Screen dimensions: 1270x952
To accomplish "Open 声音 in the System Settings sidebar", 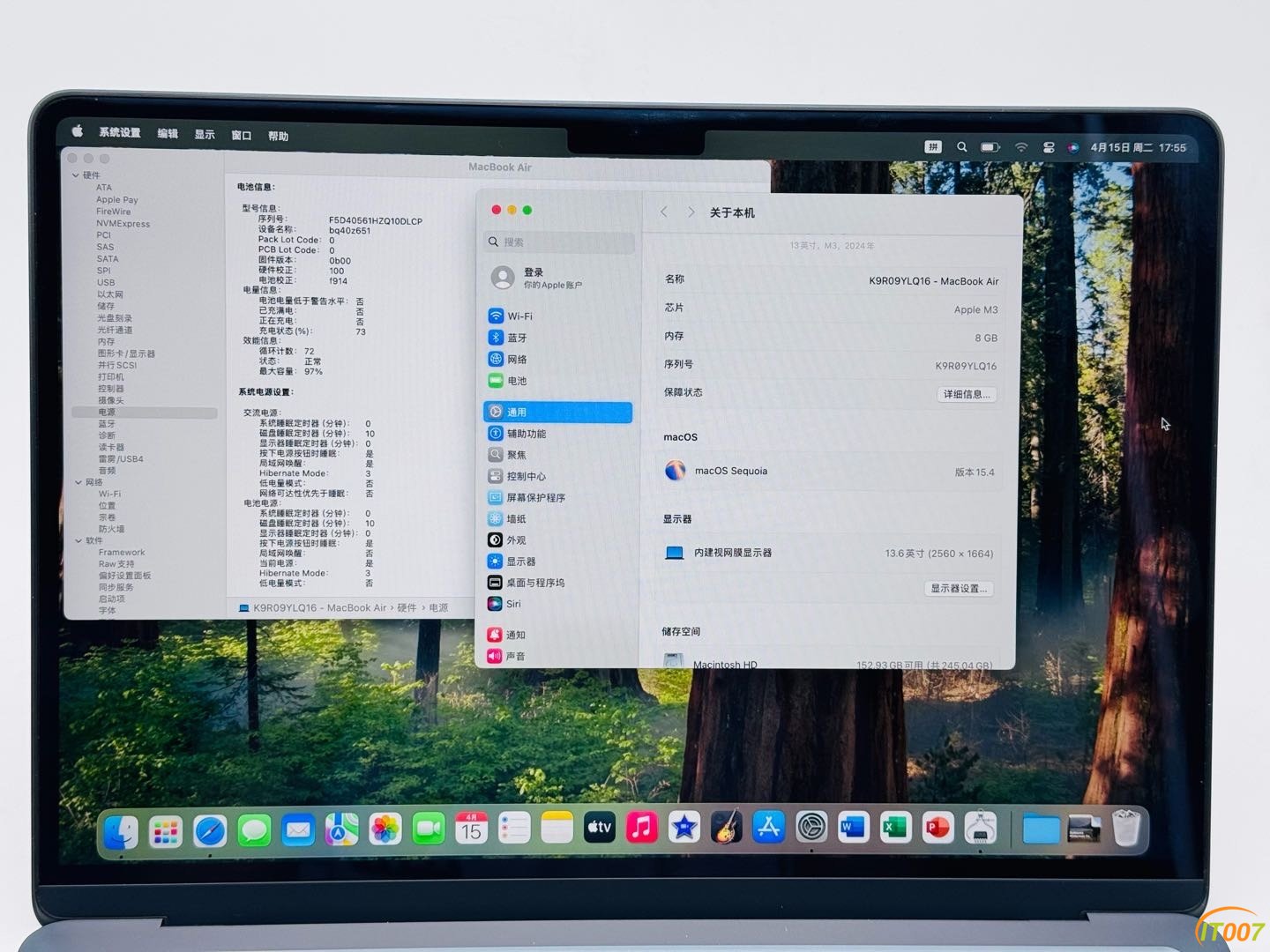I will (x=557, y=656).
